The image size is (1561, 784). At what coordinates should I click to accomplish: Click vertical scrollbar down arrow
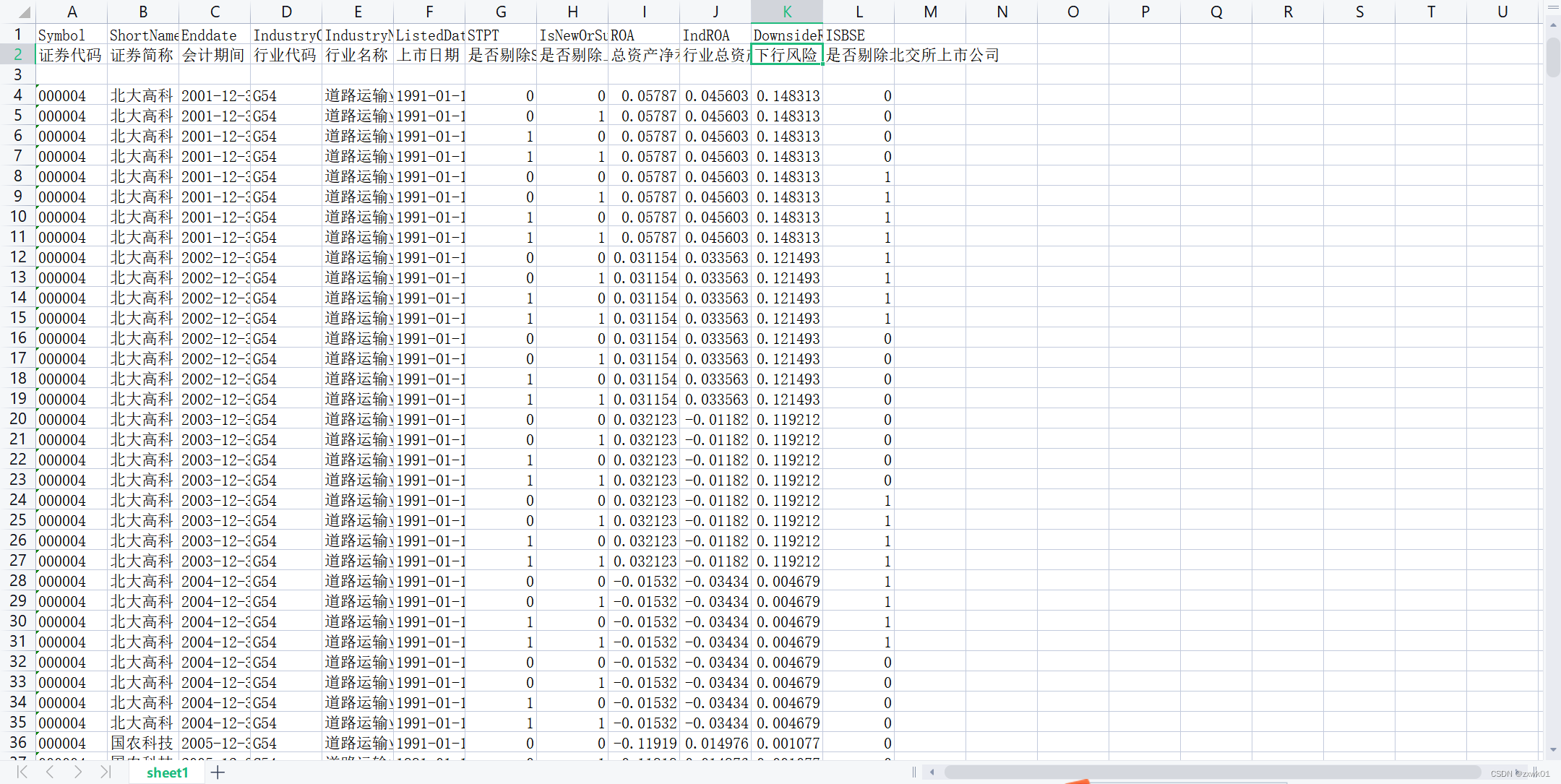point(1553,750)
